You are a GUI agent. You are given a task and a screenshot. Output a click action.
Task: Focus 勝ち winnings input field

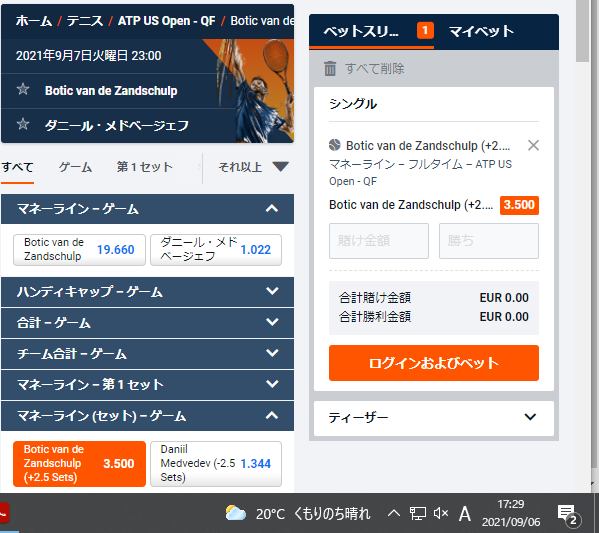tap(489, 241)
